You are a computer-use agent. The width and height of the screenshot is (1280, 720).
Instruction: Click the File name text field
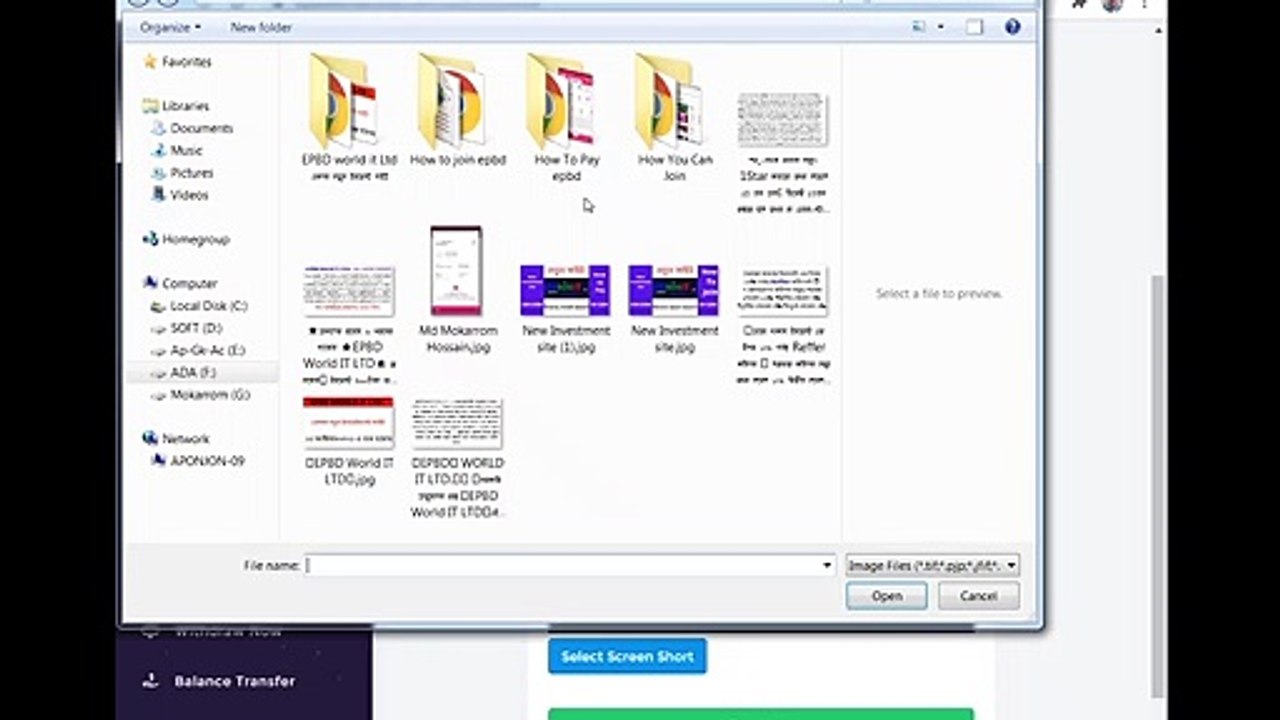coord(562,566)
